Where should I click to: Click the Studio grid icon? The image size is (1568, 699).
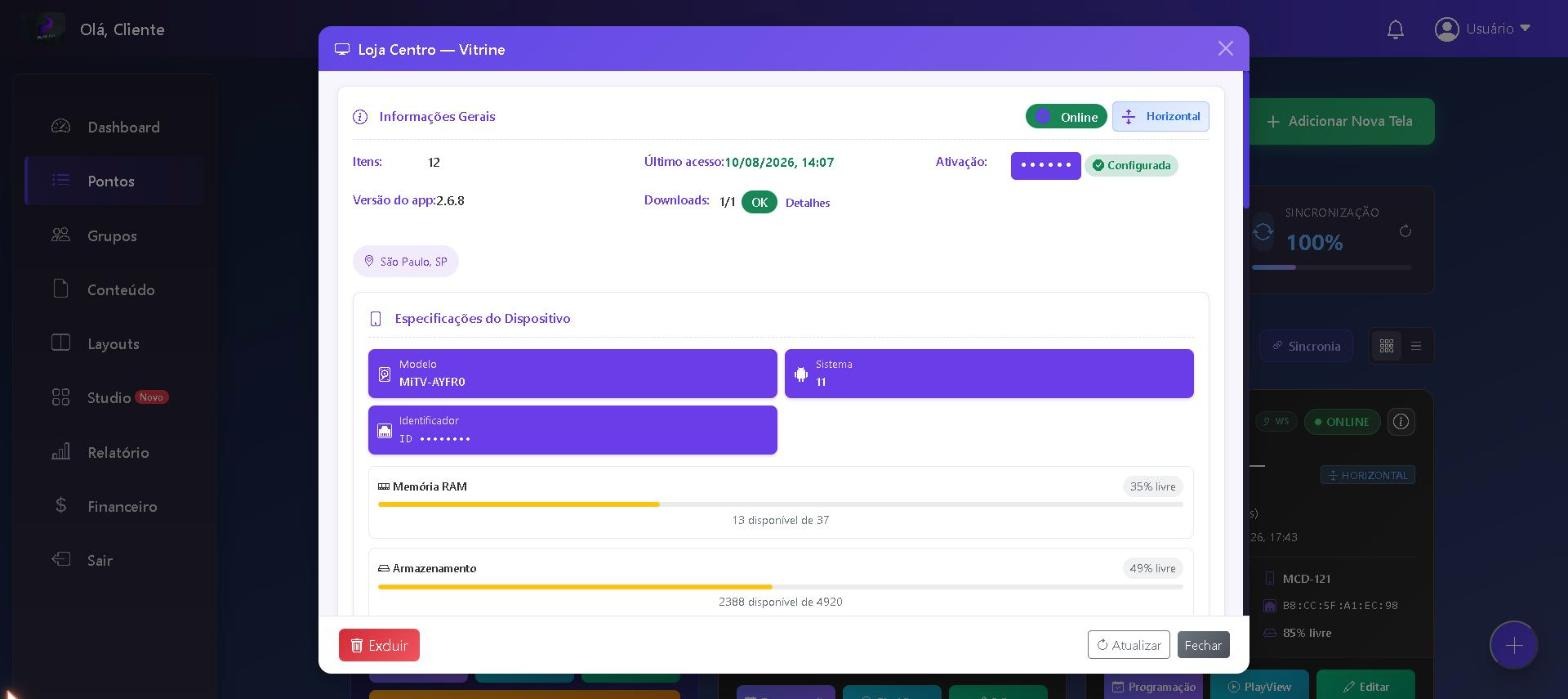pyautogui.click(x=61, y=397)
